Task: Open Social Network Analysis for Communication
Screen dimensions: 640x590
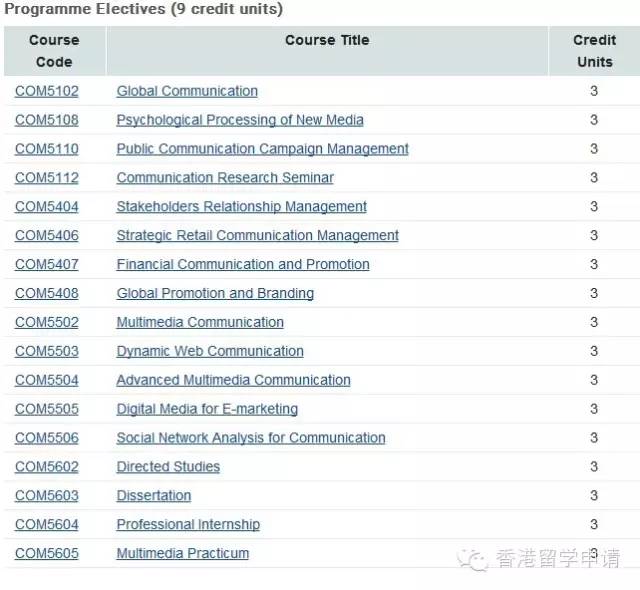Action: tap(251, 438)
